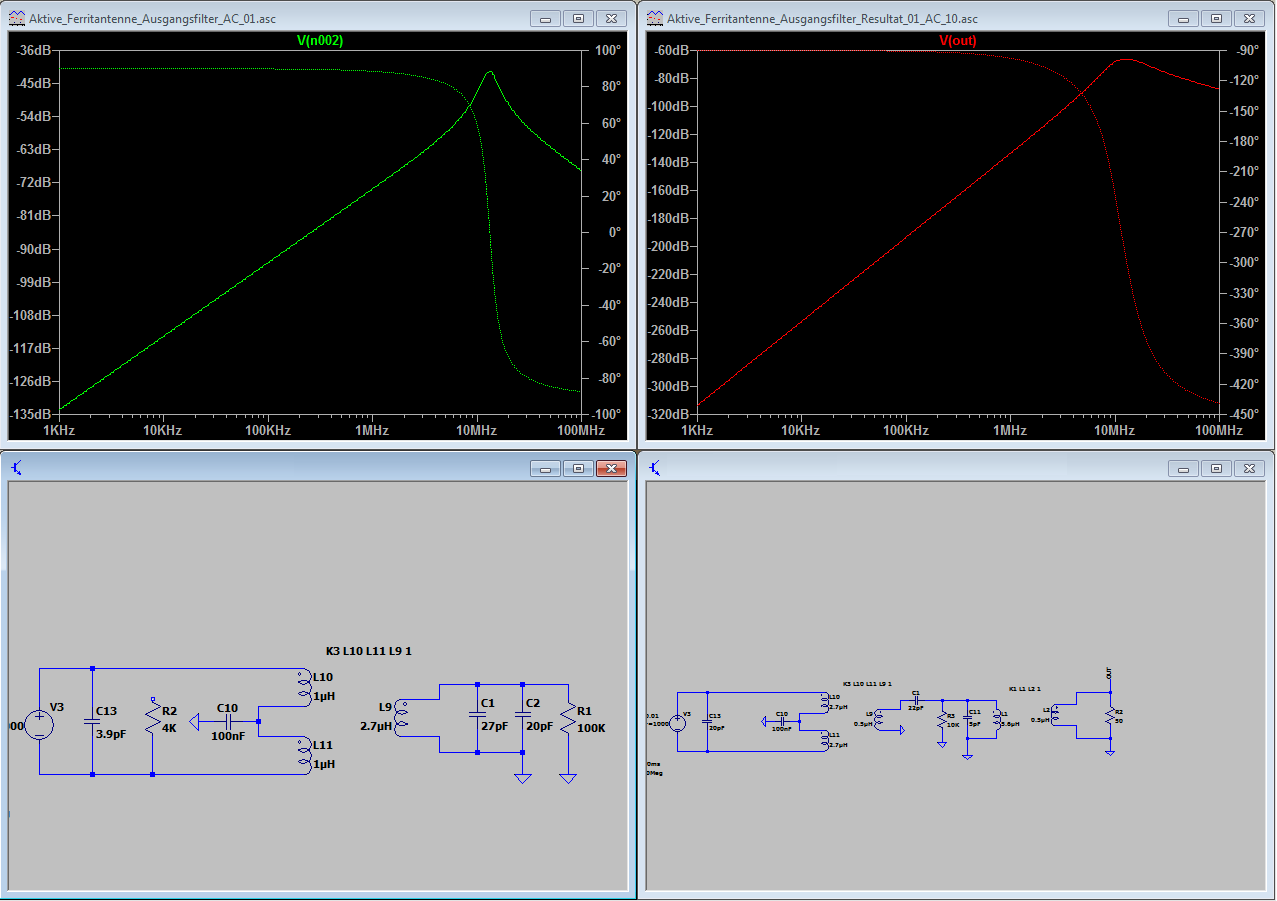Select resistor R2 4K in left schematic

(152, 720)
